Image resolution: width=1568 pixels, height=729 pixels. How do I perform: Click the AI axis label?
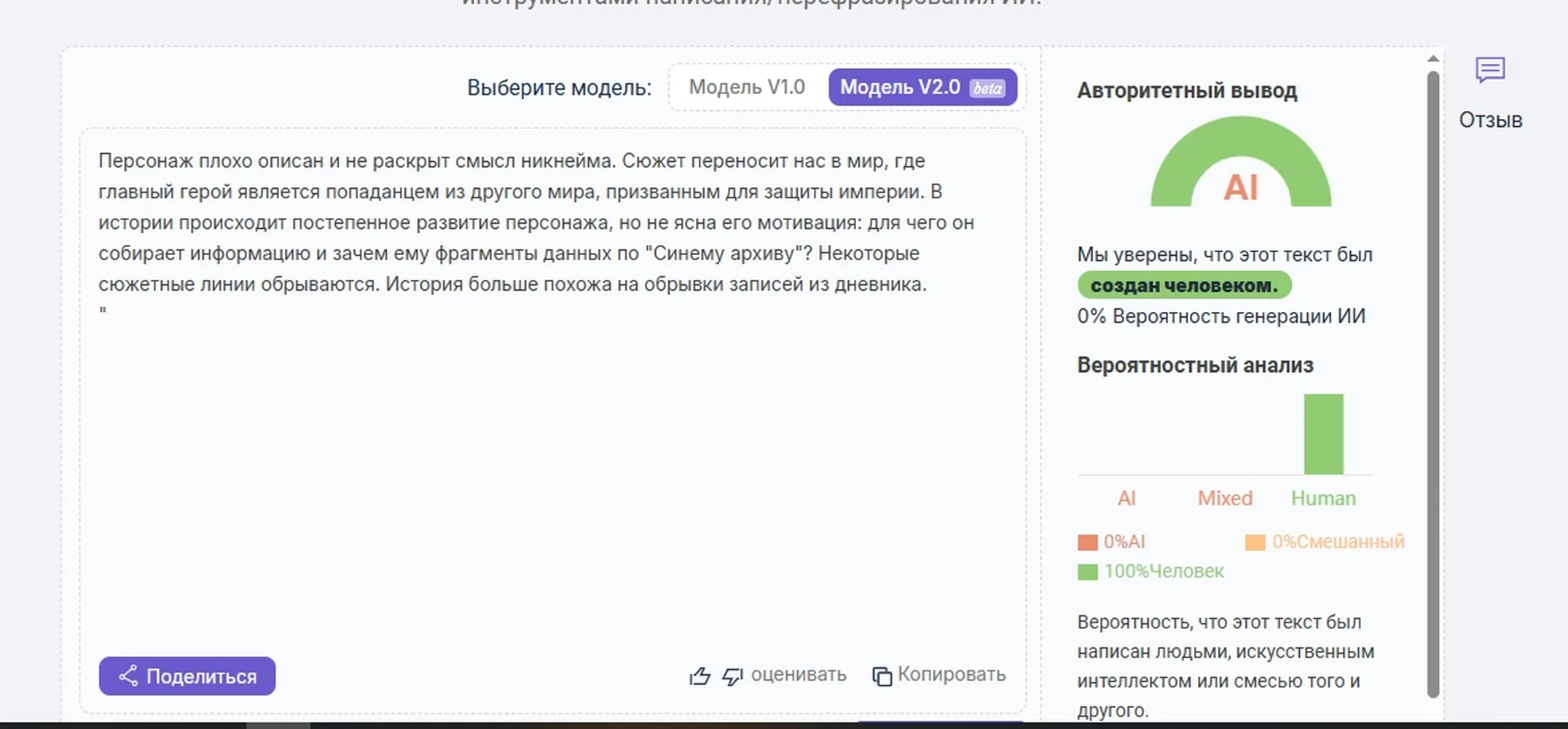[x=1126, y=499]
